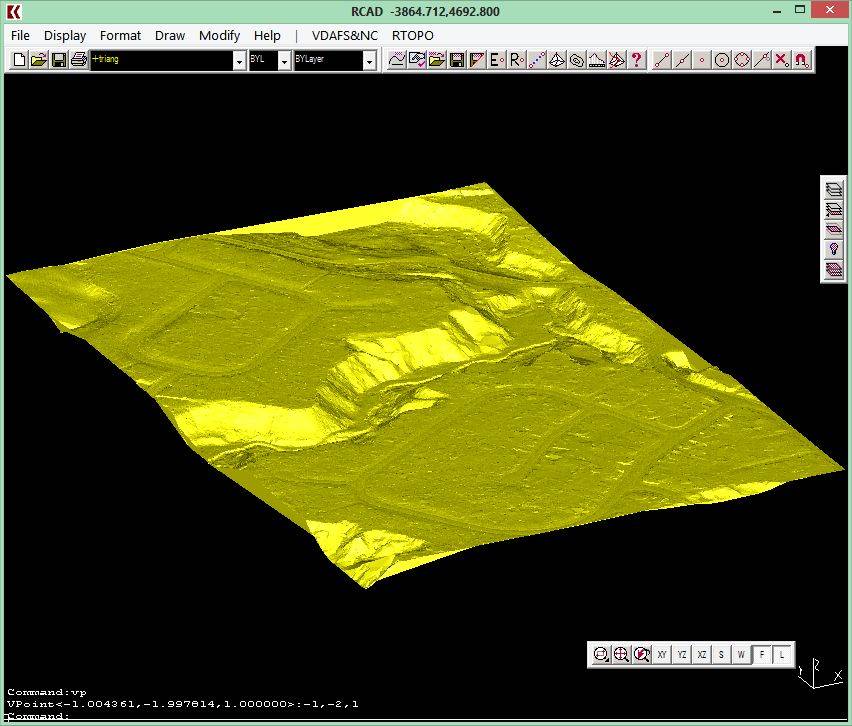The height and width of the screenshot is (726, 852).
Task: Toggle the L view mode button
Action: pyautogui.click(x=782, y=654)
